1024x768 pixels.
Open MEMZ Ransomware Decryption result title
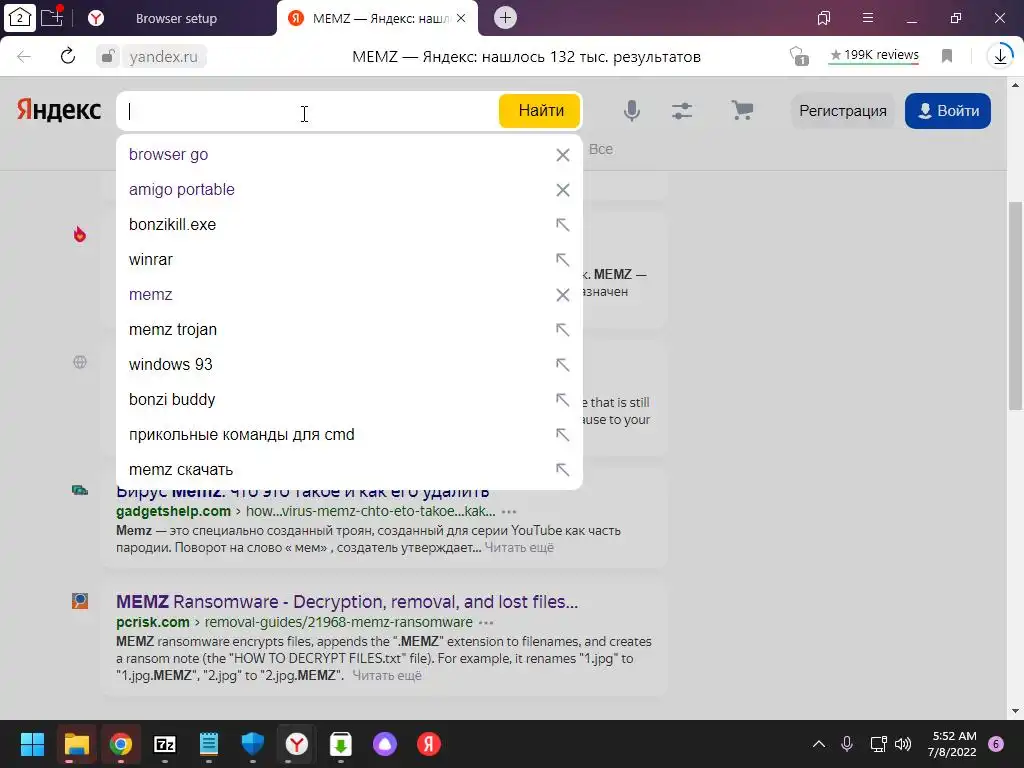tap(347, 601)
